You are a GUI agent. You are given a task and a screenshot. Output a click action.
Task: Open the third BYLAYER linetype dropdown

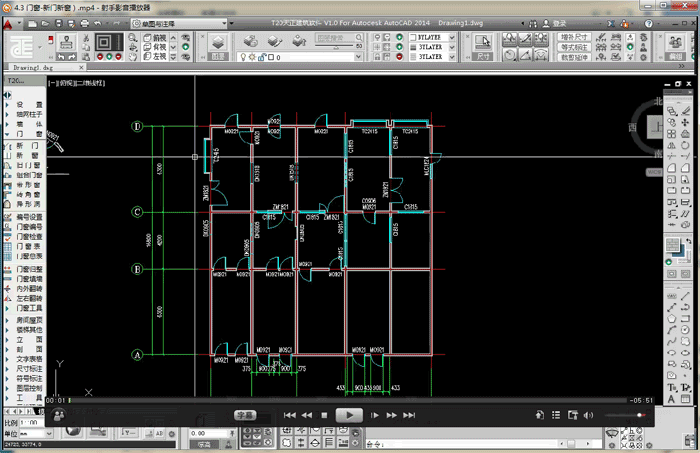[x=452, y=57]
